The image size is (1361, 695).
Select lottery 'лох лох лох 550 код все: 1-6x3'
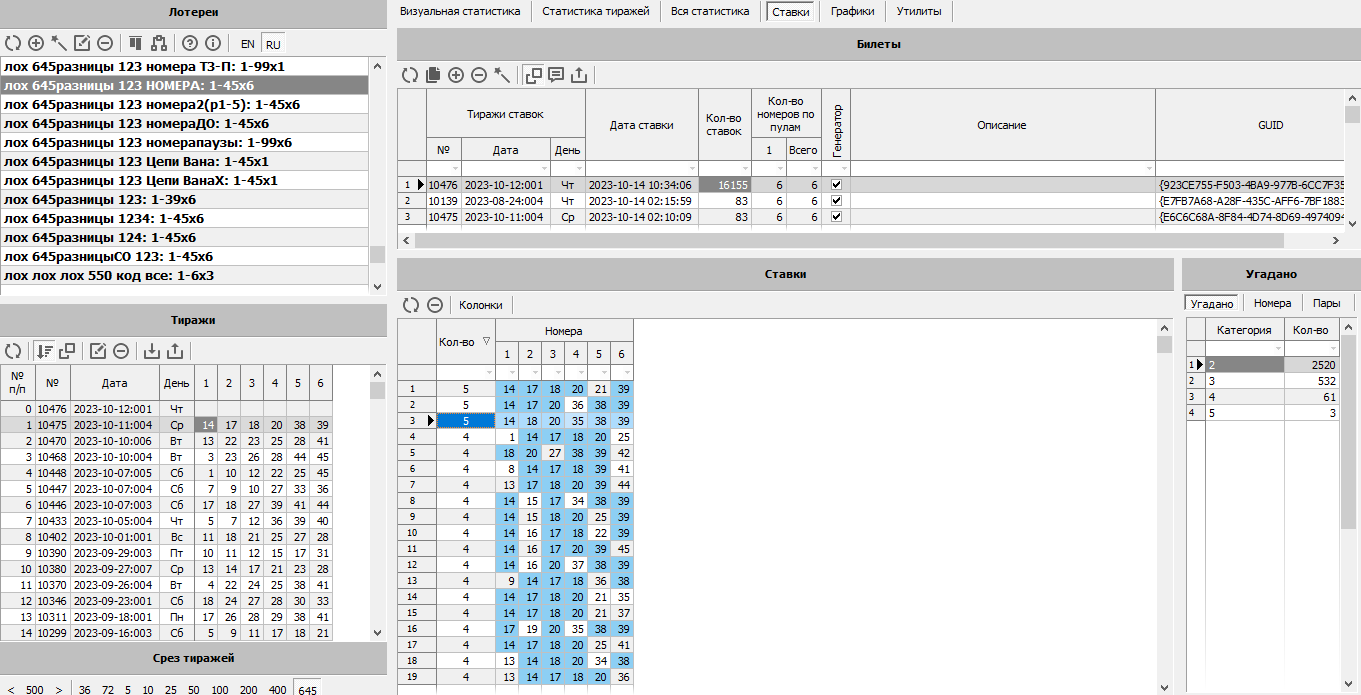(x=185, y=275)
